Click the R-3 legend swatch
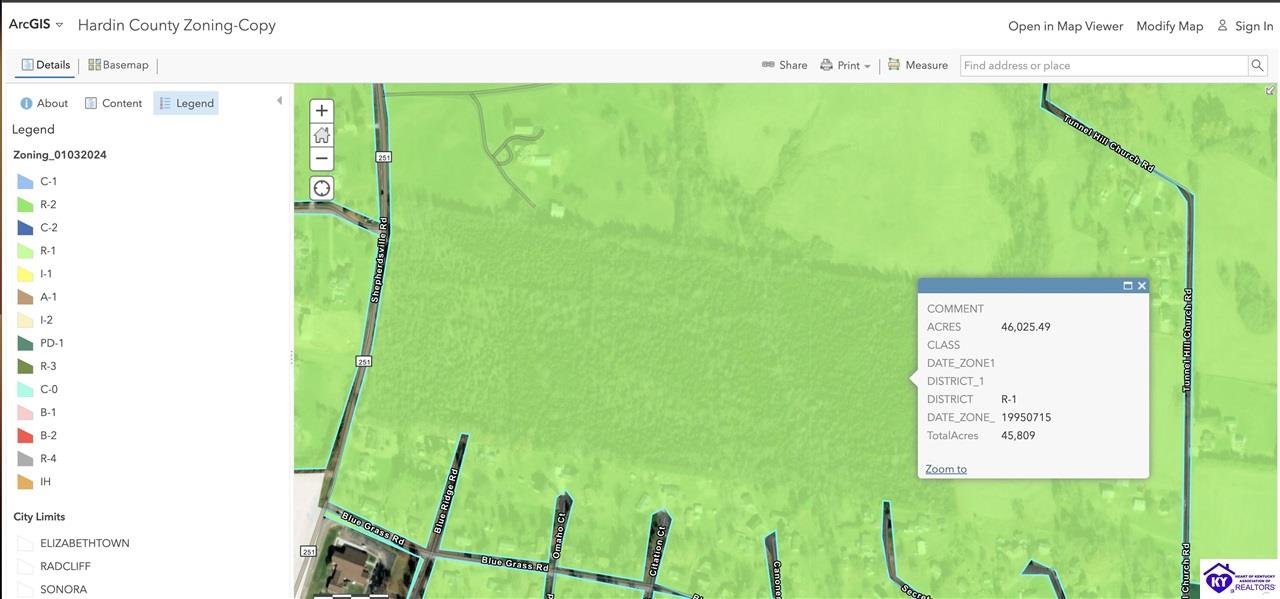This screenshot has height=599, width=1280. [26, 366]
